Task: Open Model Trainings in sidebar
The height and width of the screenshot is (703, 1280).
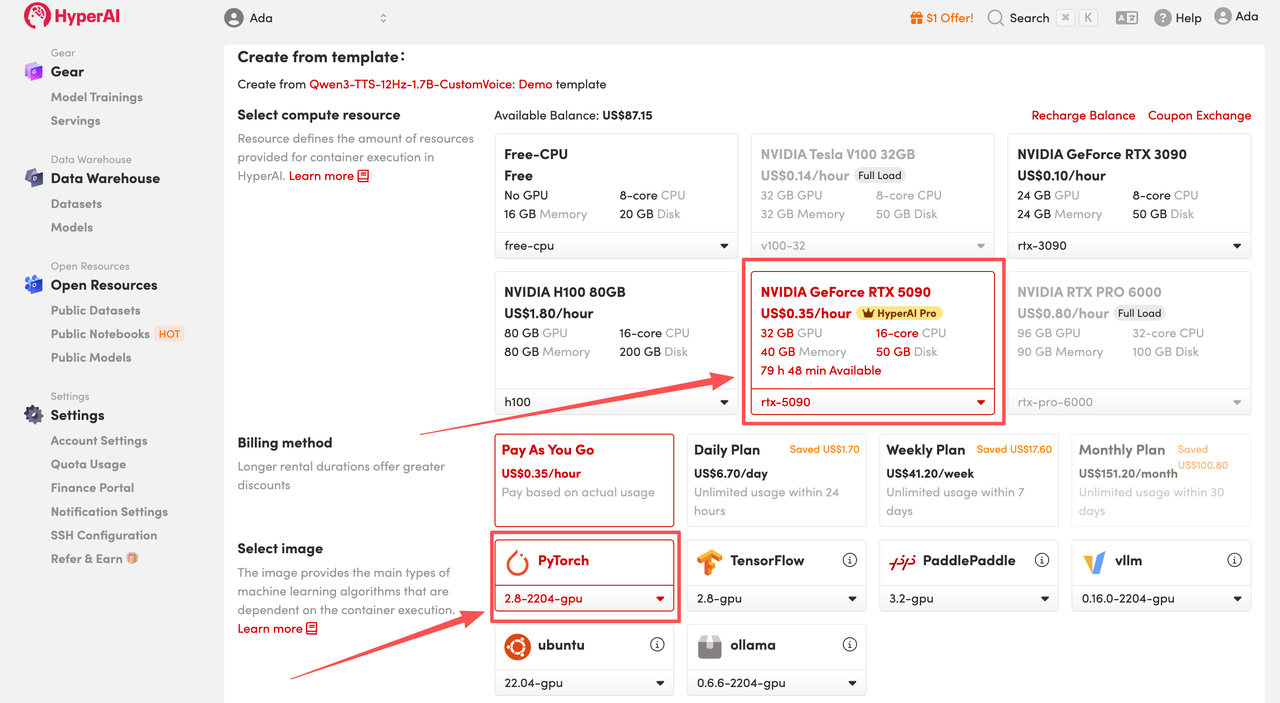Action: tap(97, 97)
